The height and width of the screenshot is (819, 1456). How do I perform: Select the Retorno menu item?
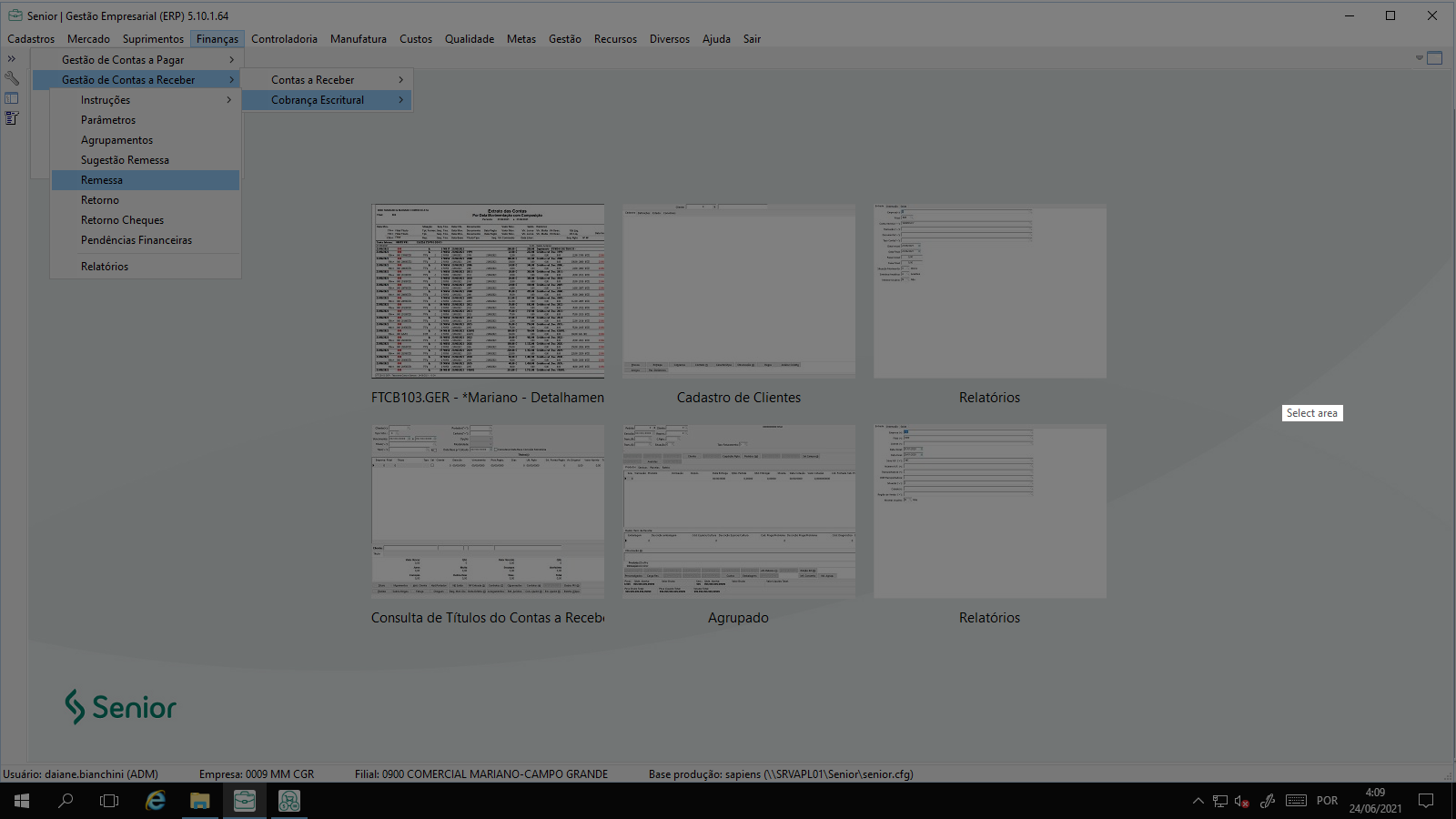pos(146,200)
